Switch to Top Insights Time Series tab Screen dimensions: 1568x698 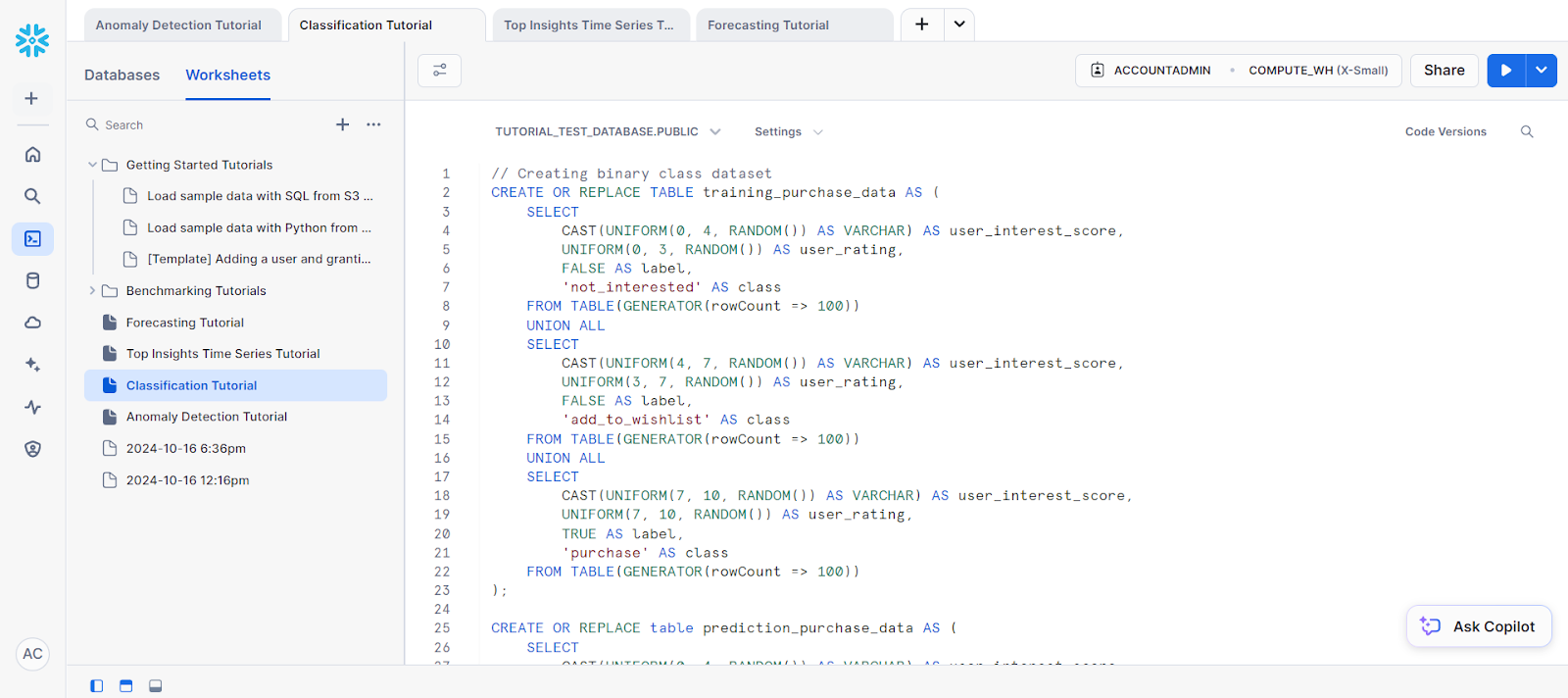(x=591, y=25)
